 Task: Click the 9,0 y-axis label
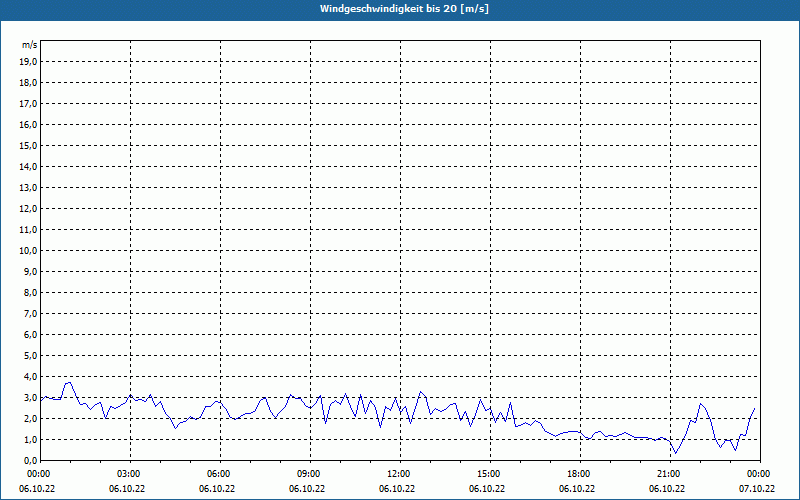pos(32,271)
